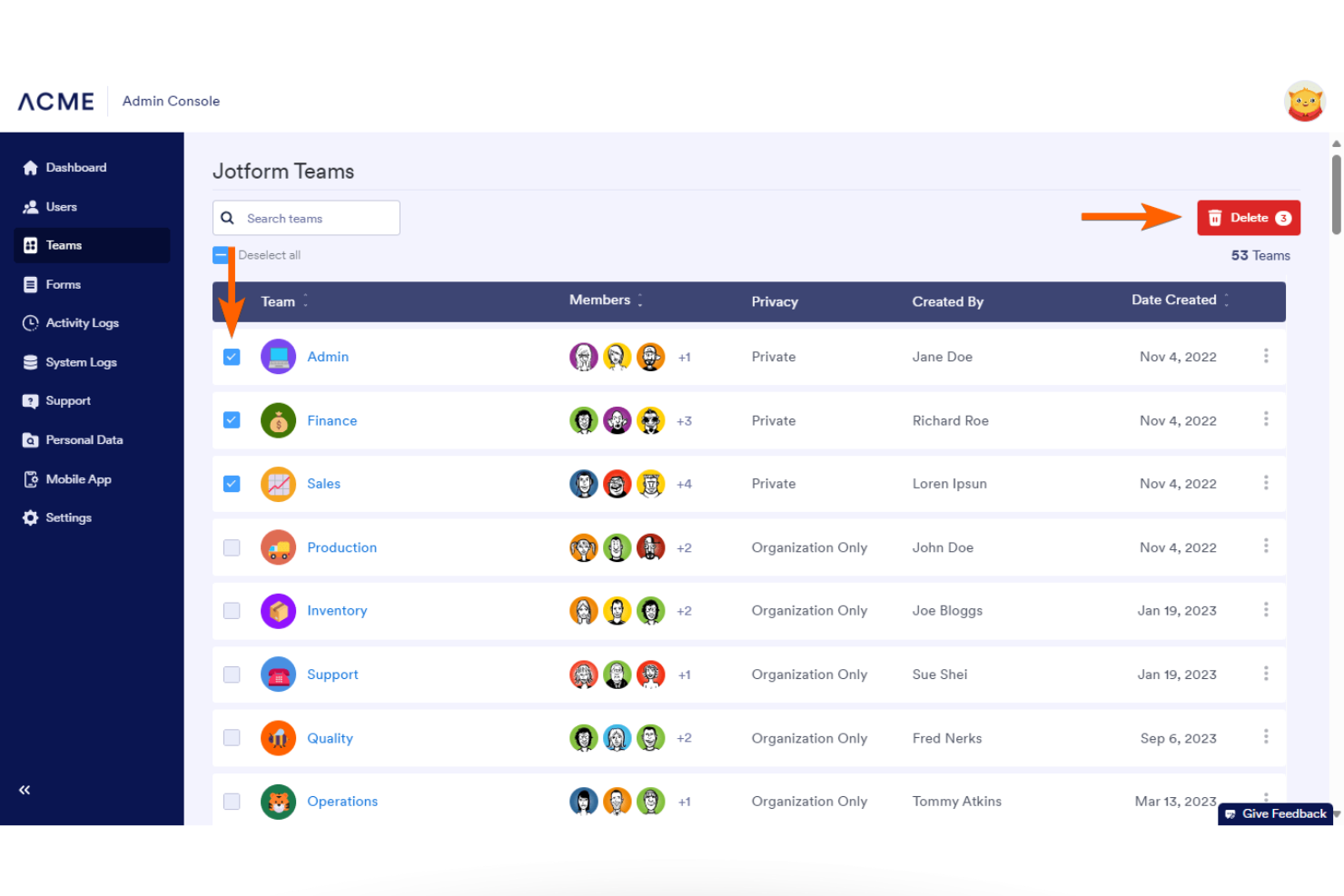This screenshot has width=1344, height=896.
Task: View Activity Logs from the sidebar
Action: (x=82, y=322)
